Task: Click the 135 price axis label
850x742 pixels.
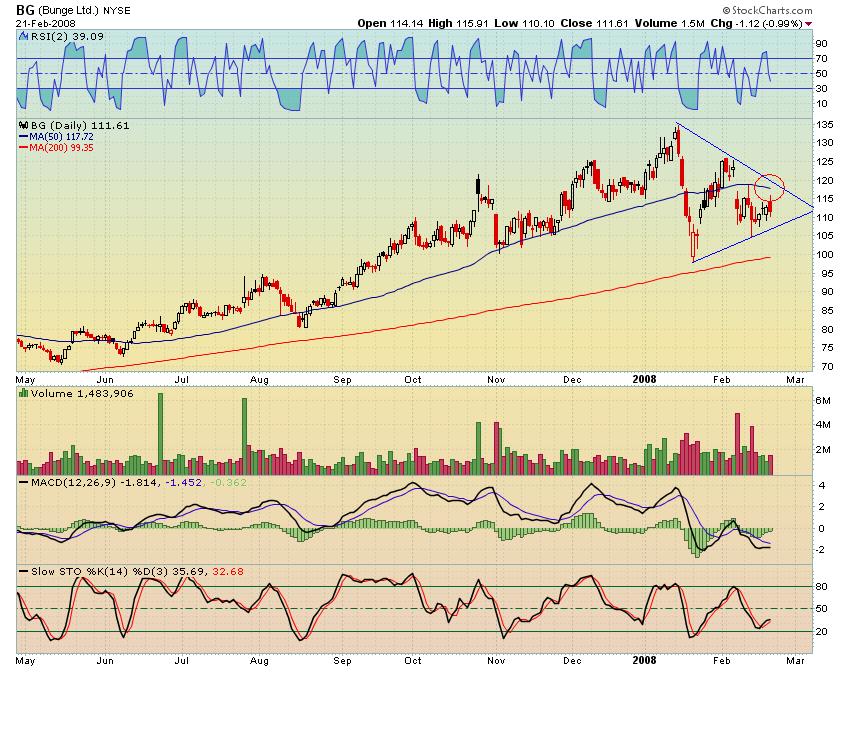Action: (x=825, y=125)
